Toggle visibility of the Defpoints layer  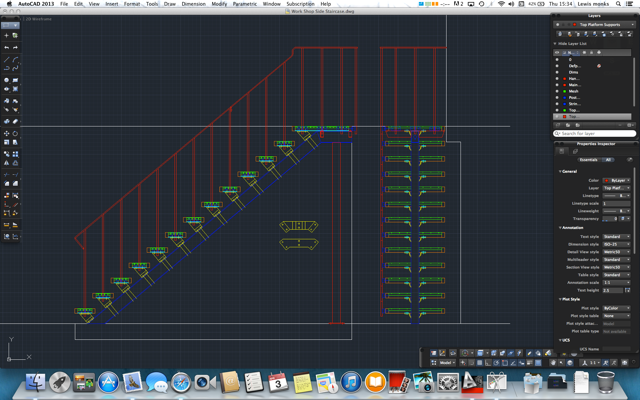click(558, 66)
